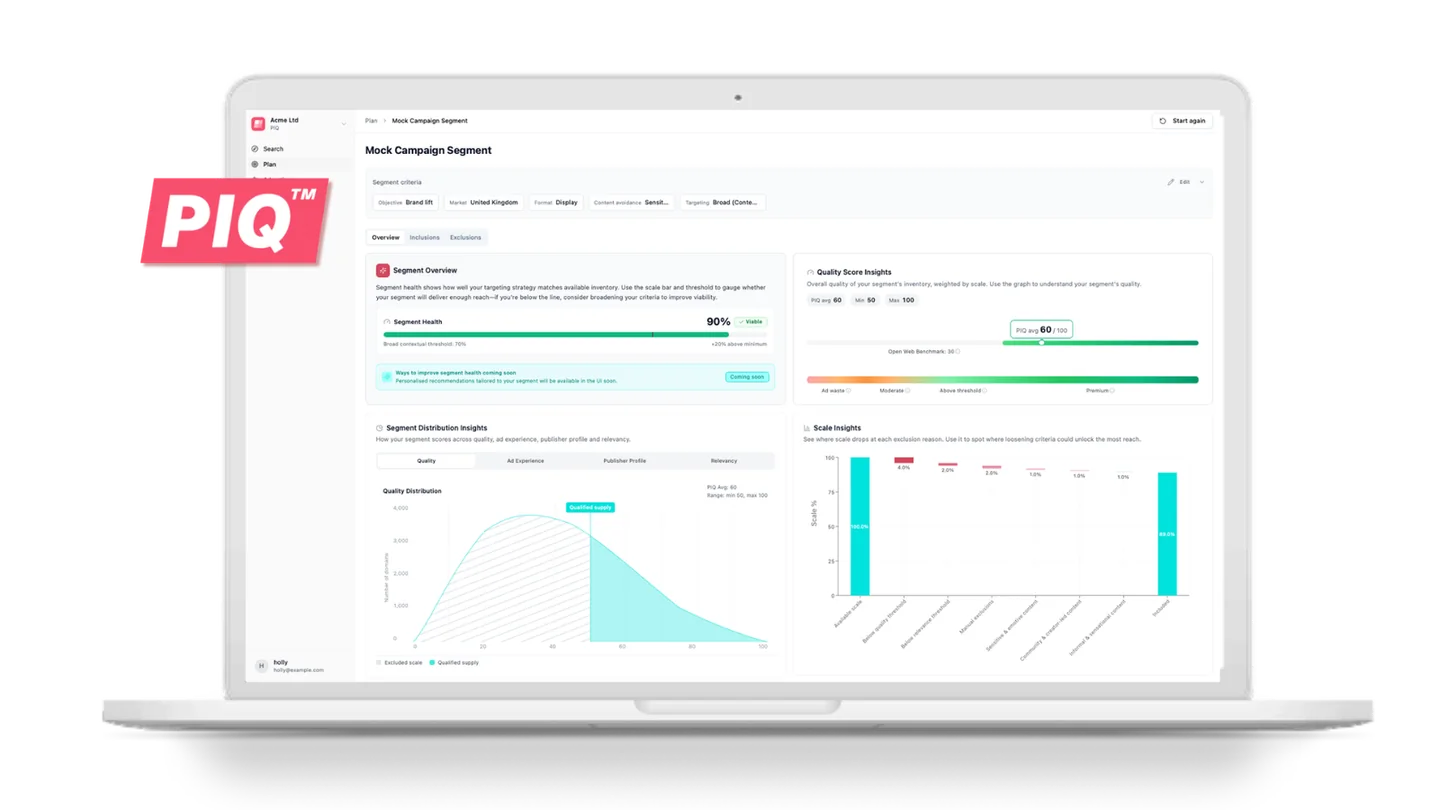The width and height of the screenshot is (1440, 810).
Task: Click info icon next to Premium
Action: coord(1111,391)
